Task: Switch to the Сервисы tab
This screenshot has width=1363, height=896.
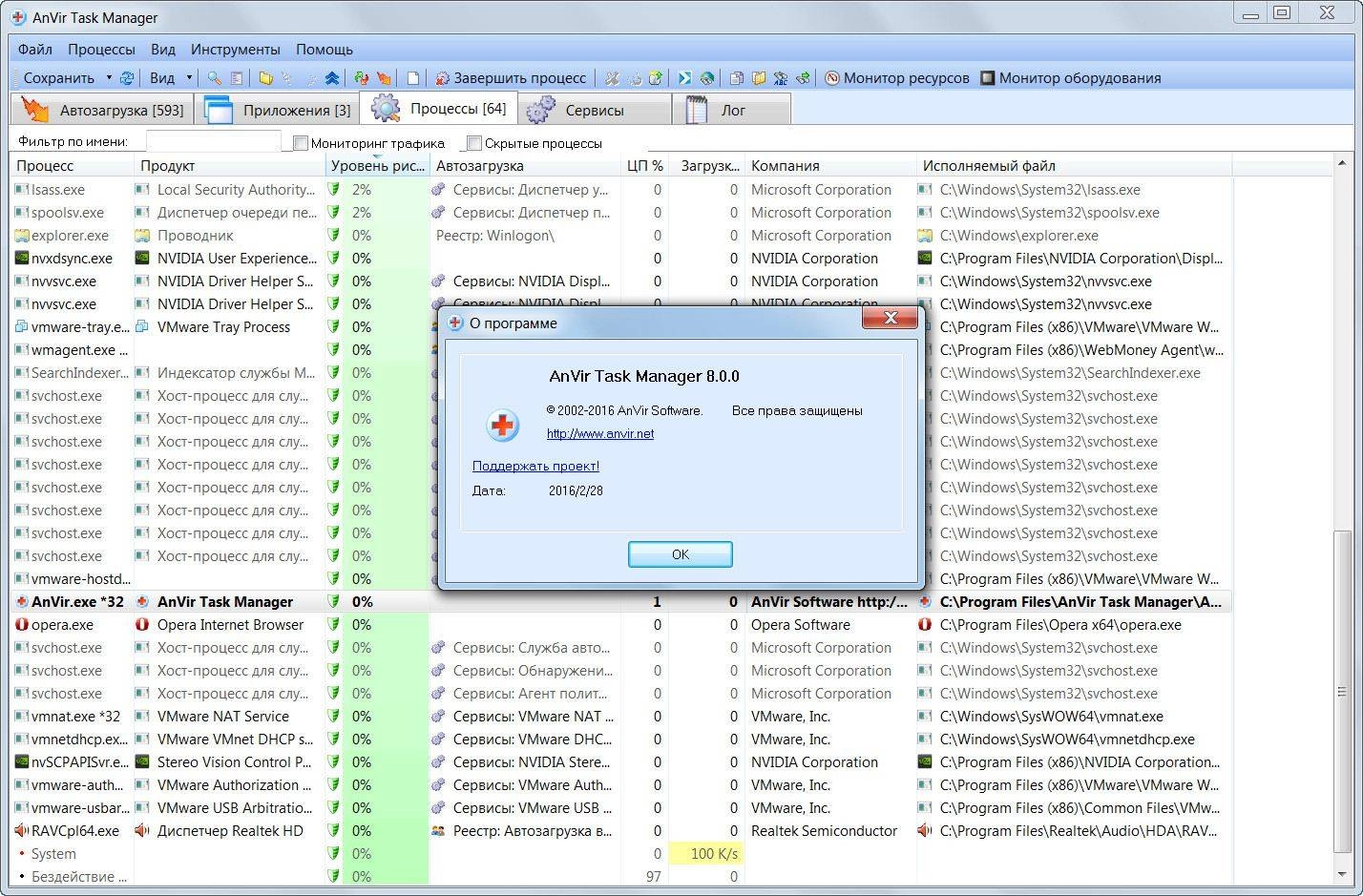Action: (595, 110)
